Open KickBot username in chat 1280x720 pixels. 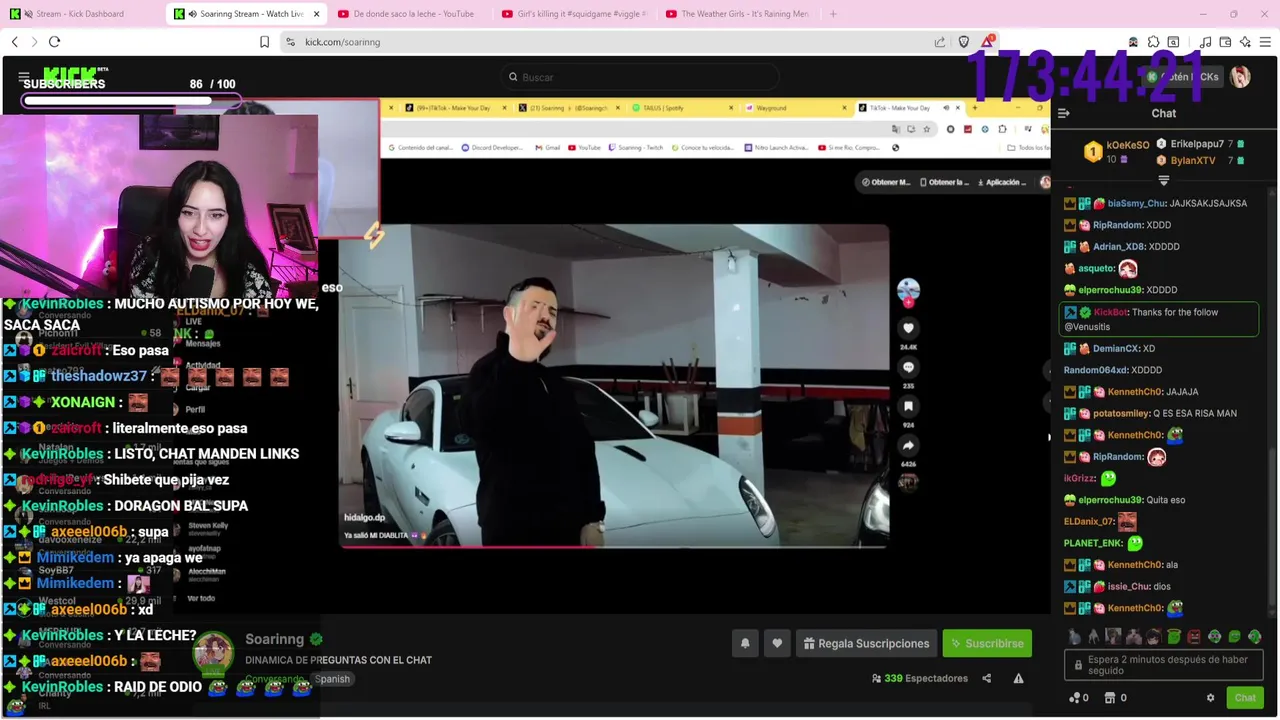click(x=1112, y=312)
